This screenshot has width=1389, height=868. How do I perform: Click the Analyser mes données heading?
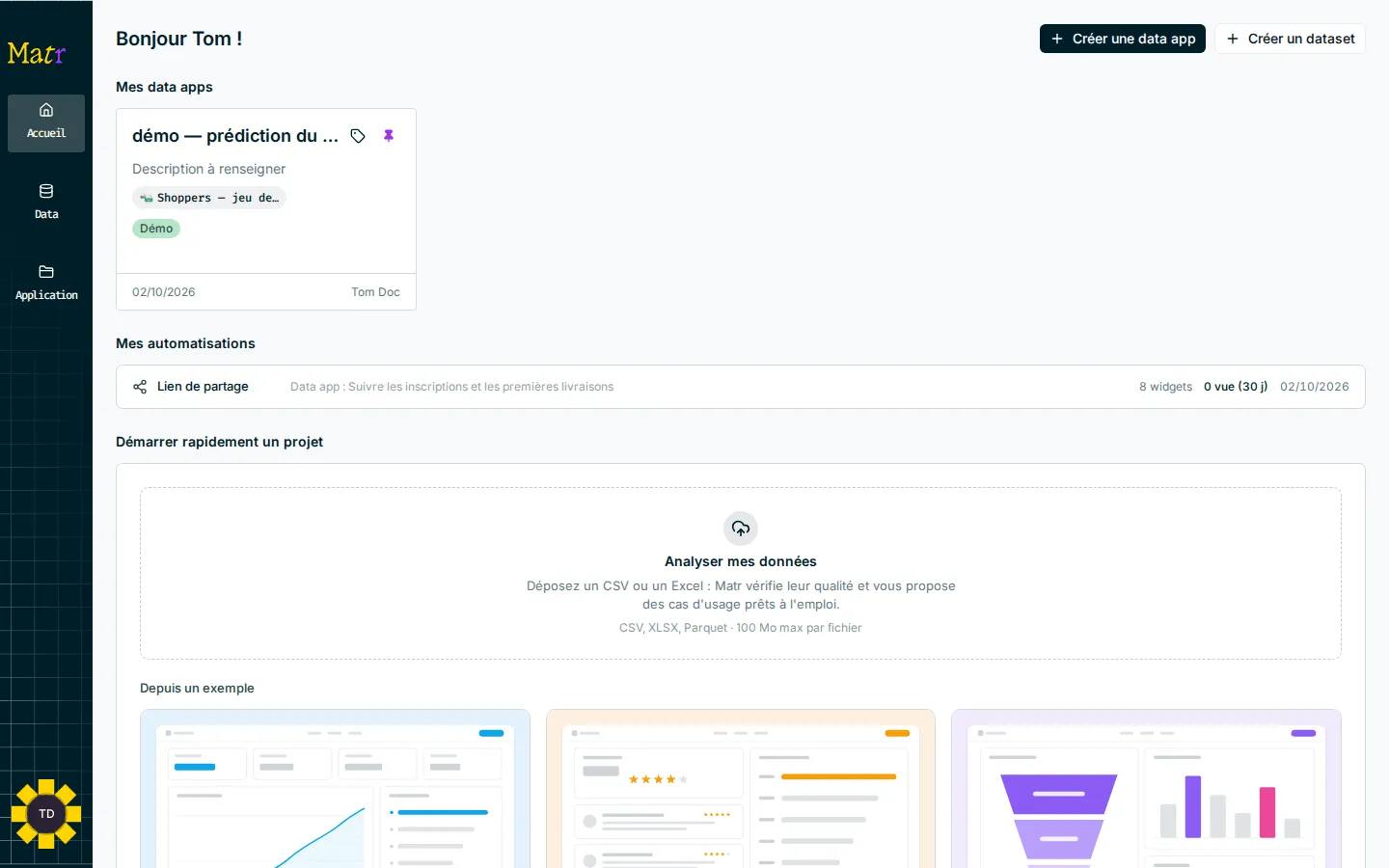pos(741,561)
